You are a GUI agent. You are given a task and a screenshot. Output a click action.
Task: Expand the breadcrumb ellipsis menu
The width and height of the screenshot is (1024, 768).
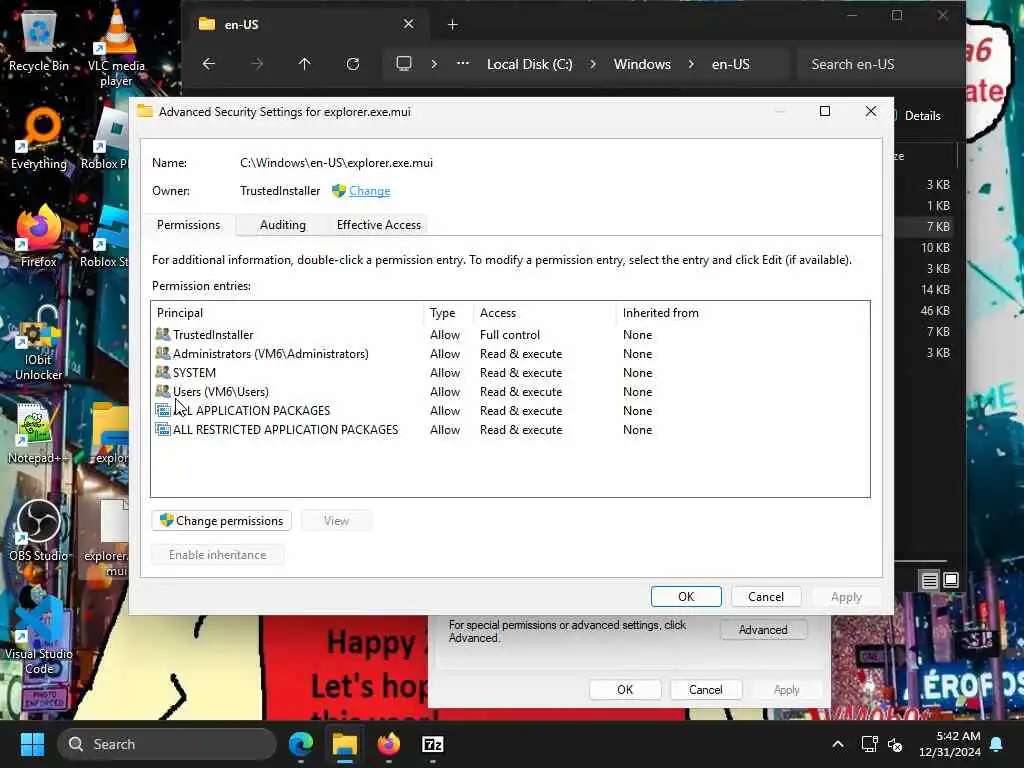point(462,64)
